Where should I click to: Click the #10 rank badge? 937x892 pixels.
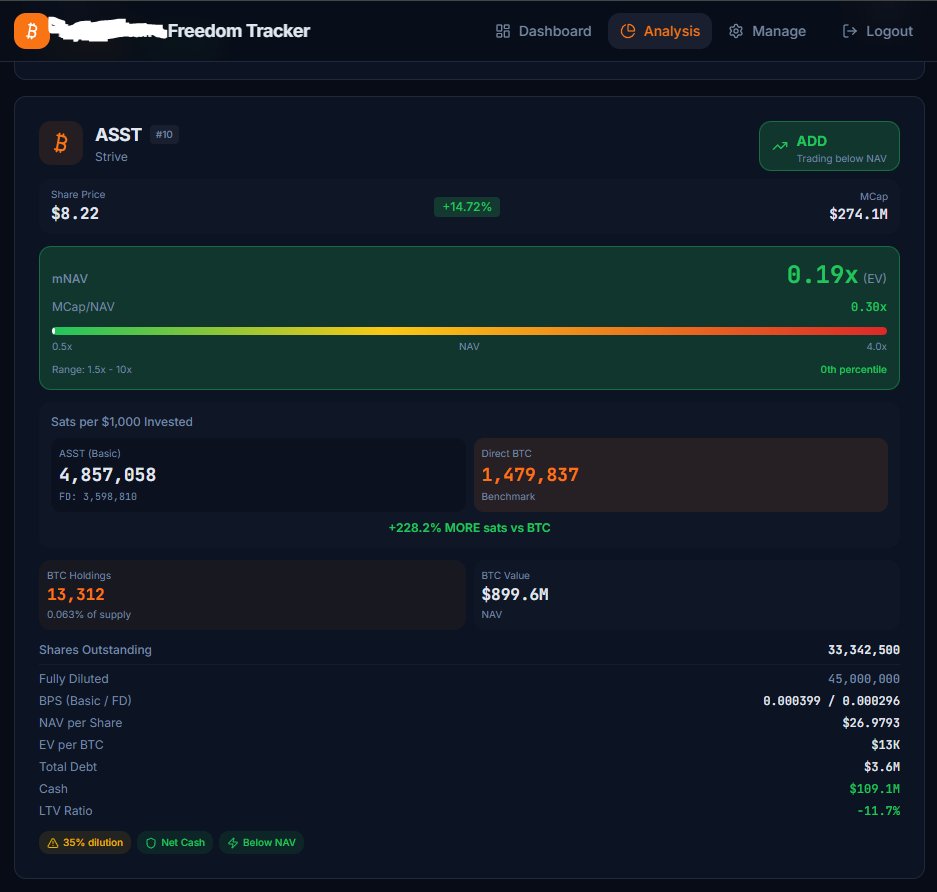click(164, 134)
